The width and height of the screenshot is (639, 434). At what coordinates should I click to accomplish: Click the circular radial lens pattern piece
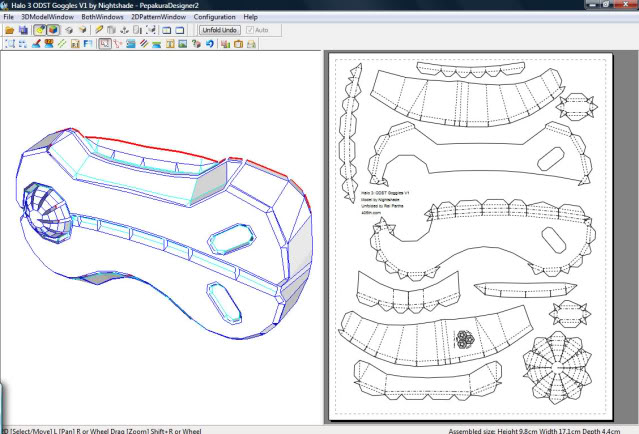557,367
